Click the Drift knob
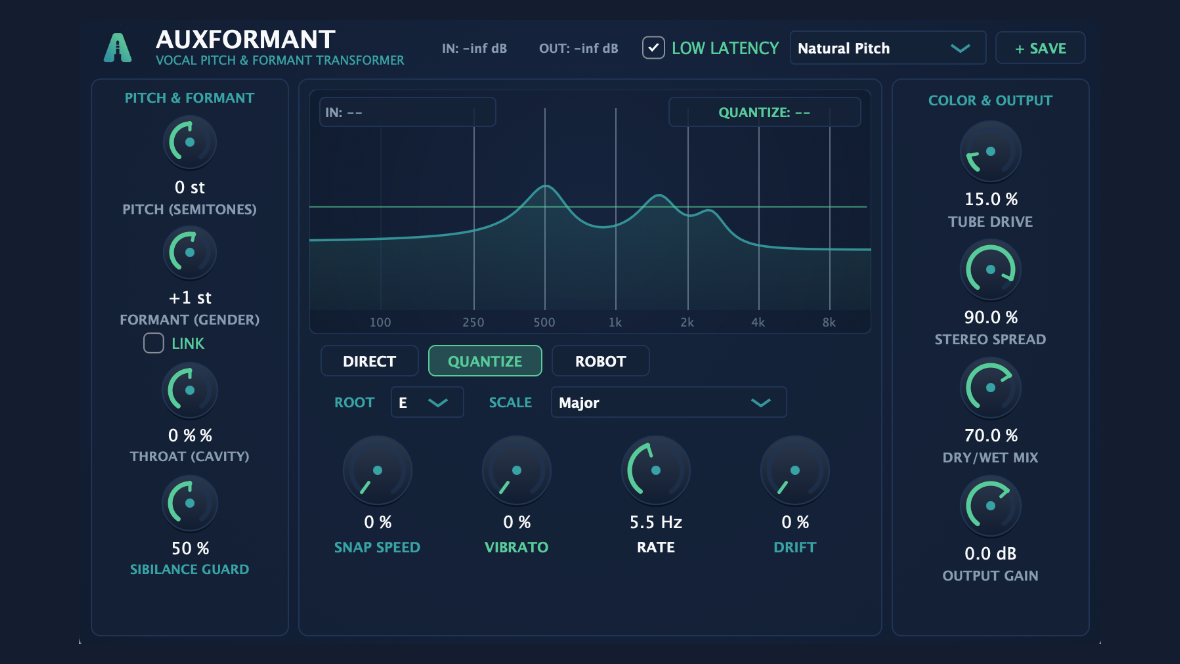This screenshot has width=1180, height=664. click(x=795, y=471)
